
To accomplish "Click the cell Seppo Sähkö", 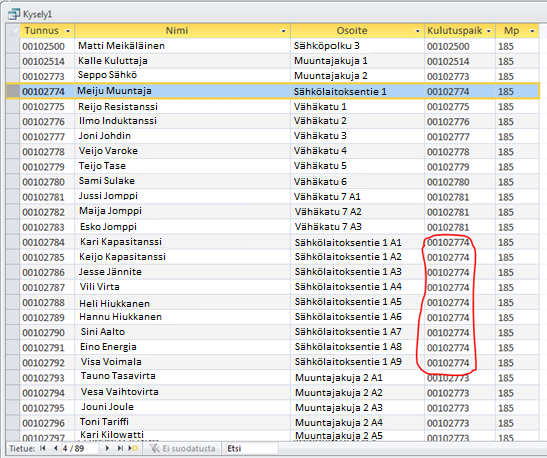I will [x=182, y=76].
